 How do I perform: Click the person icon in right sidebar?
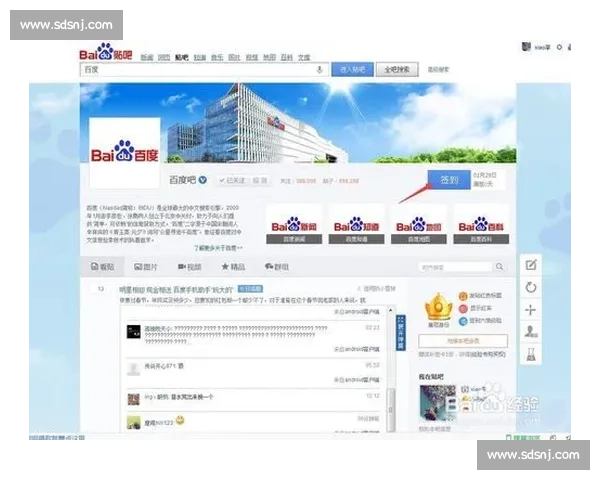click(531, 331)
